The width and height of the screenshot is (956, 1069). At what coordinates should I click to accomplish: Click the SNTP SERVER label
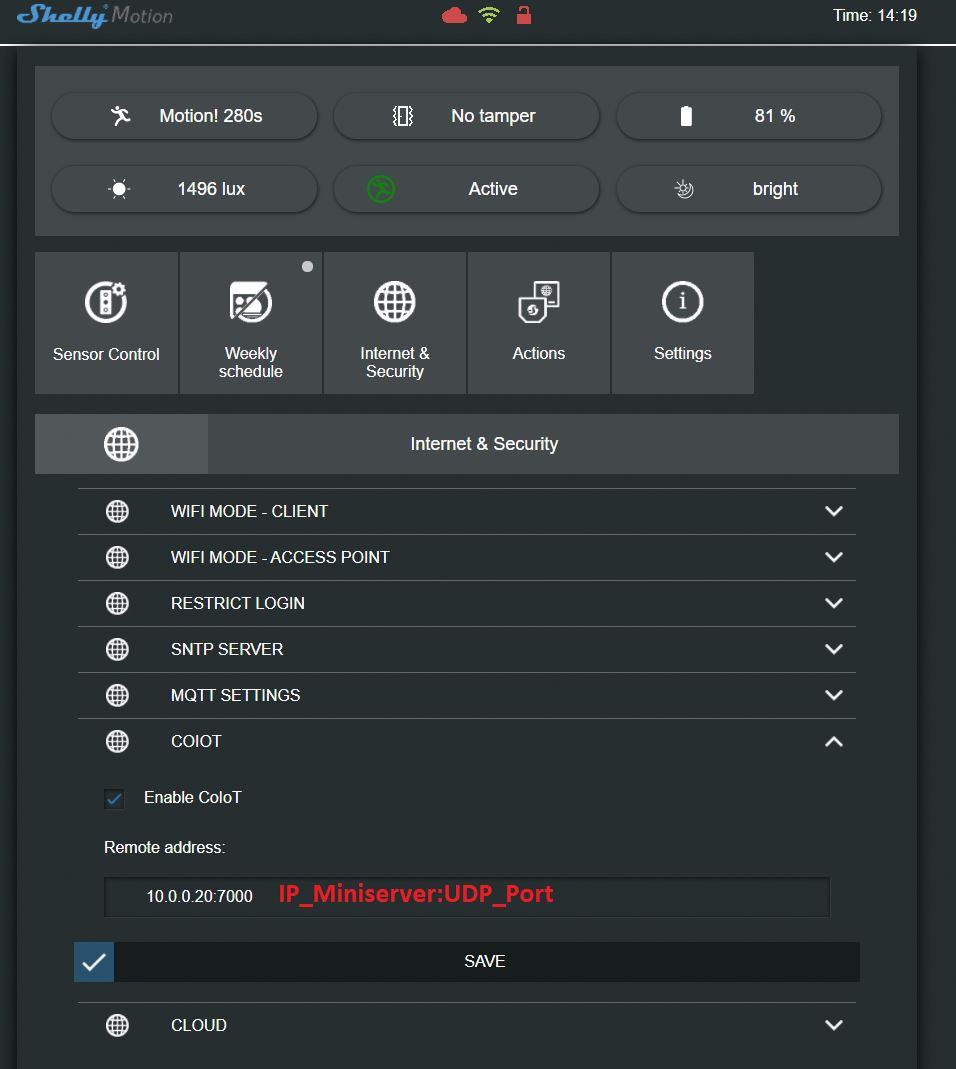(x=227, y=649)
